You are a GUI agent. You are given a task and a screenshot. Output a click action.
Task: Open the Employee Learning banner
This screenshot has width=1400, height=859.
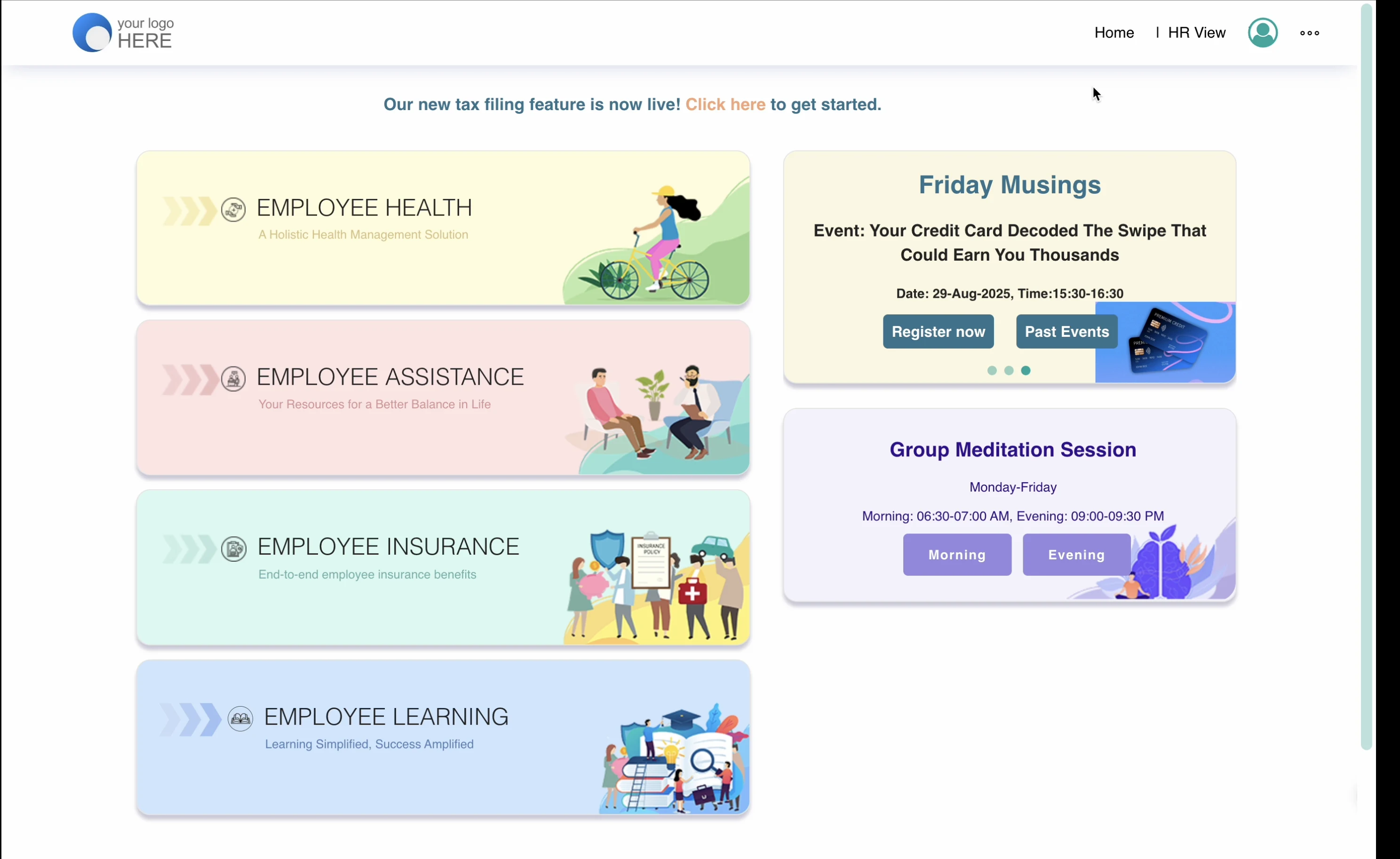[x=443, y=738]
